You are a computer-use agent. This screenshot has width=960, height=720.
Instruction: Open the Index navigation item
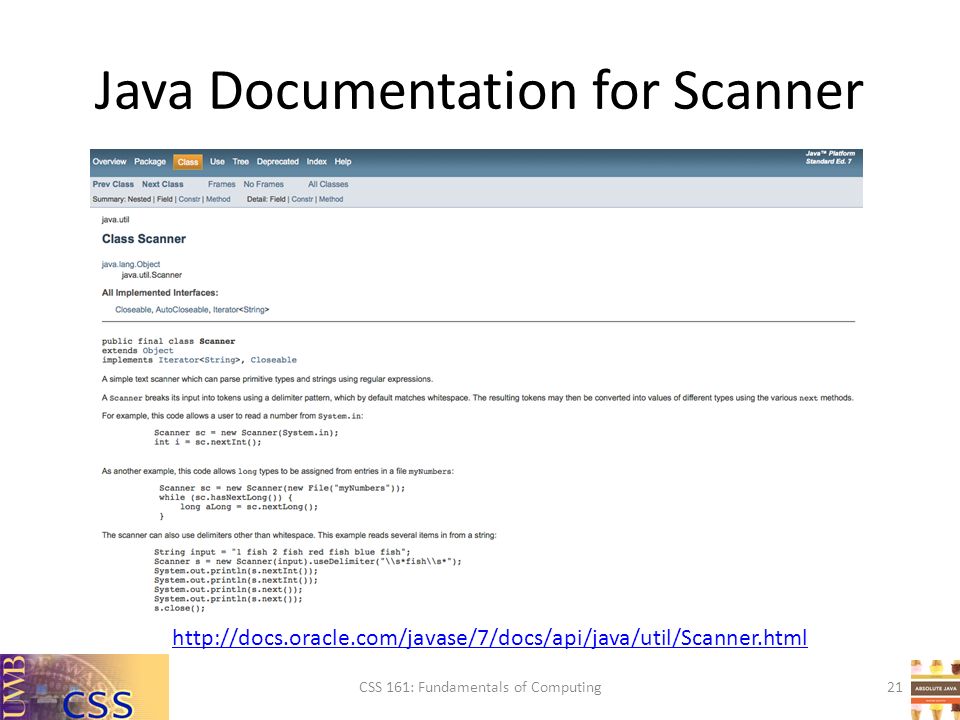coord(317,162)
